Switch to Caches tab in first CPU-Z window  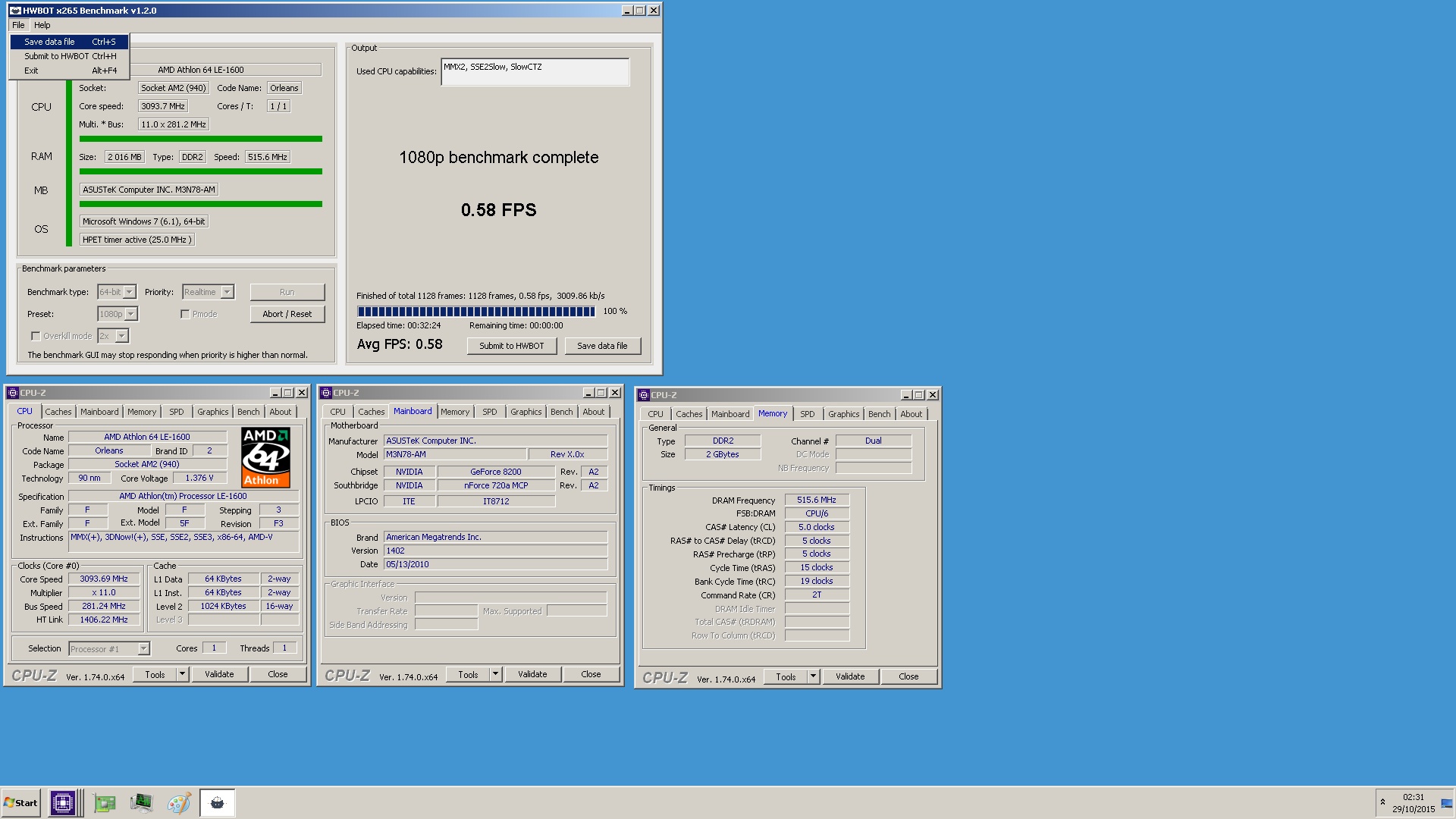coord(58,412)
